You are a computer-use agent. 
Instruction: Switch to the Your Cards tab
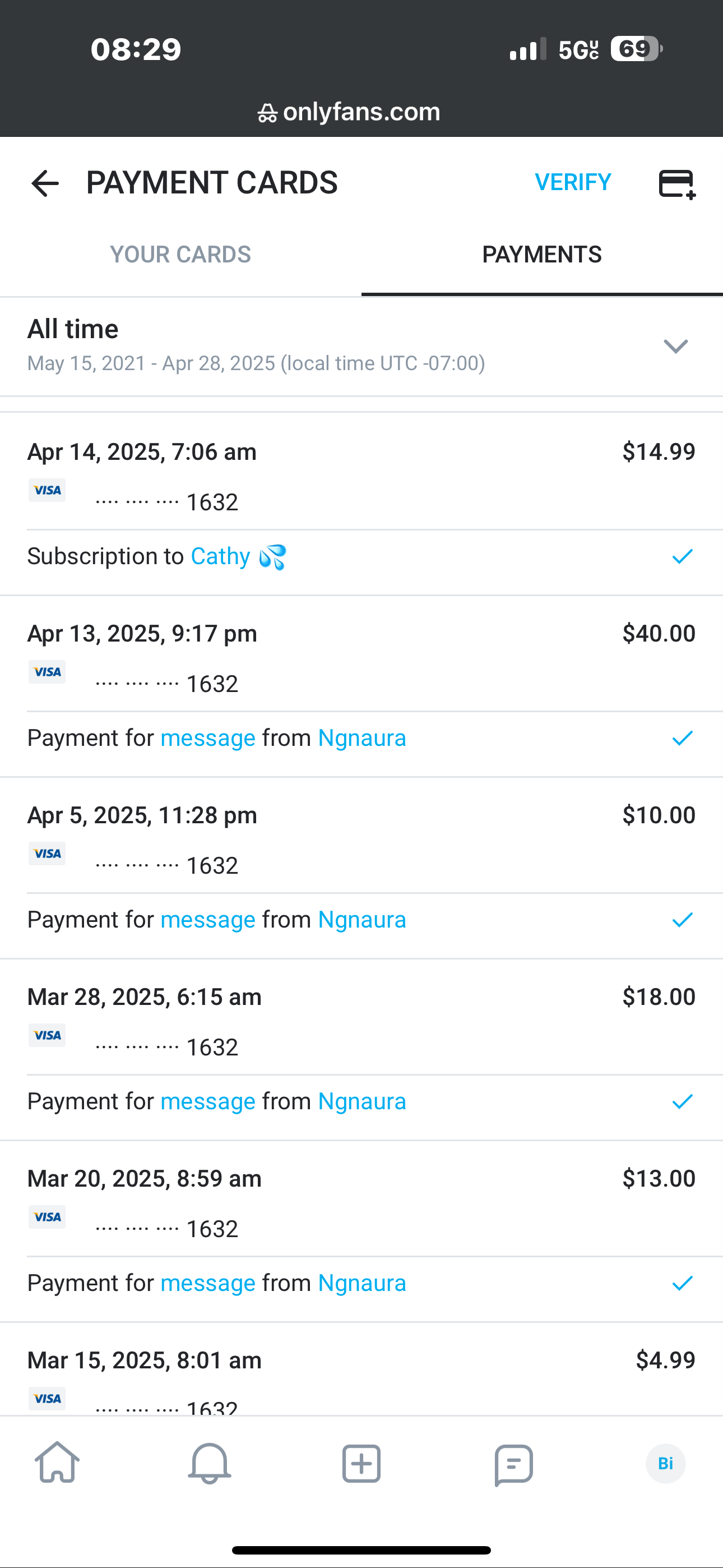pyautogui.click(x=180, y=255)
